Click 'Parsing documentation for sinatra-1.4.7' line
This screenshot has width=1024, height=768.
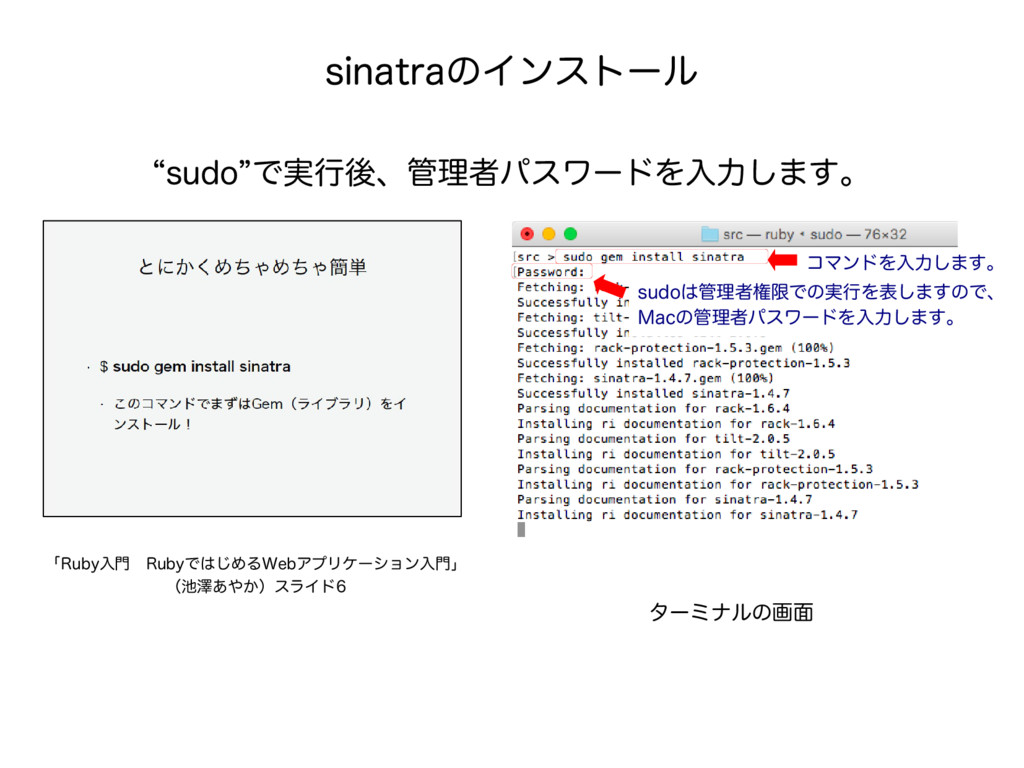pos(664,500)
